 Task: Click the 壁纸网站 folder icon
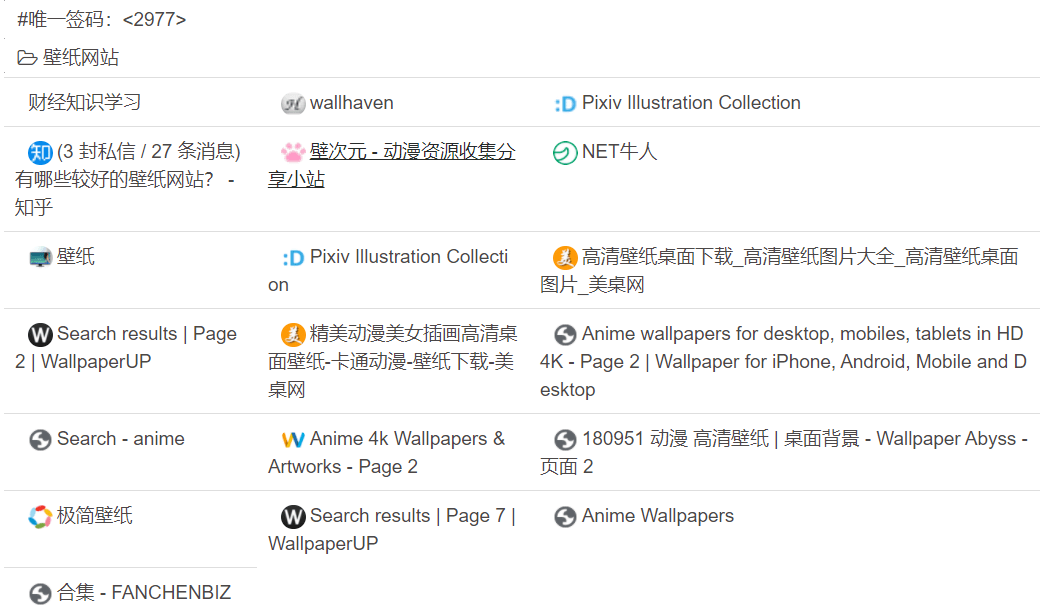27,58
